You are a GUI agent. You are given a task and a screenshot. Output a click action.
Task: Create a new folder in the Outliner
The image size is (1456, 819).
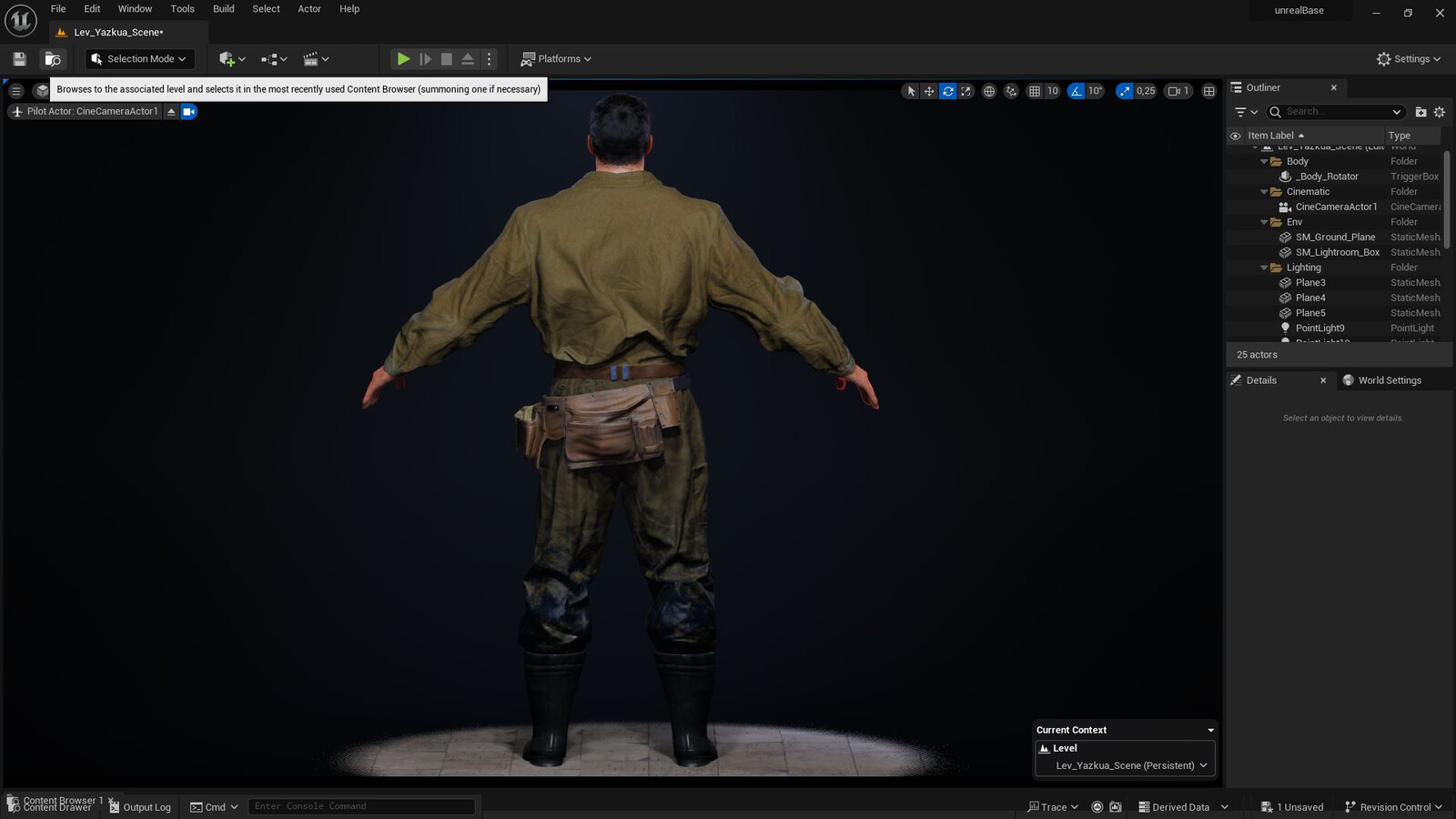coord(1421,112)
